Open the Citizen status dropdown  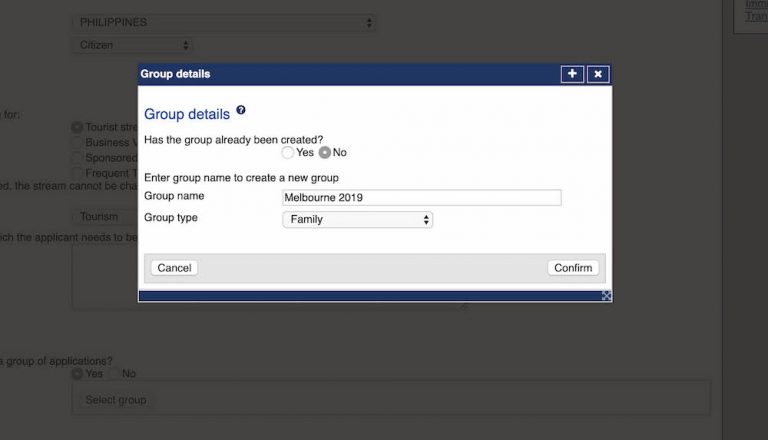click(134, 45)
